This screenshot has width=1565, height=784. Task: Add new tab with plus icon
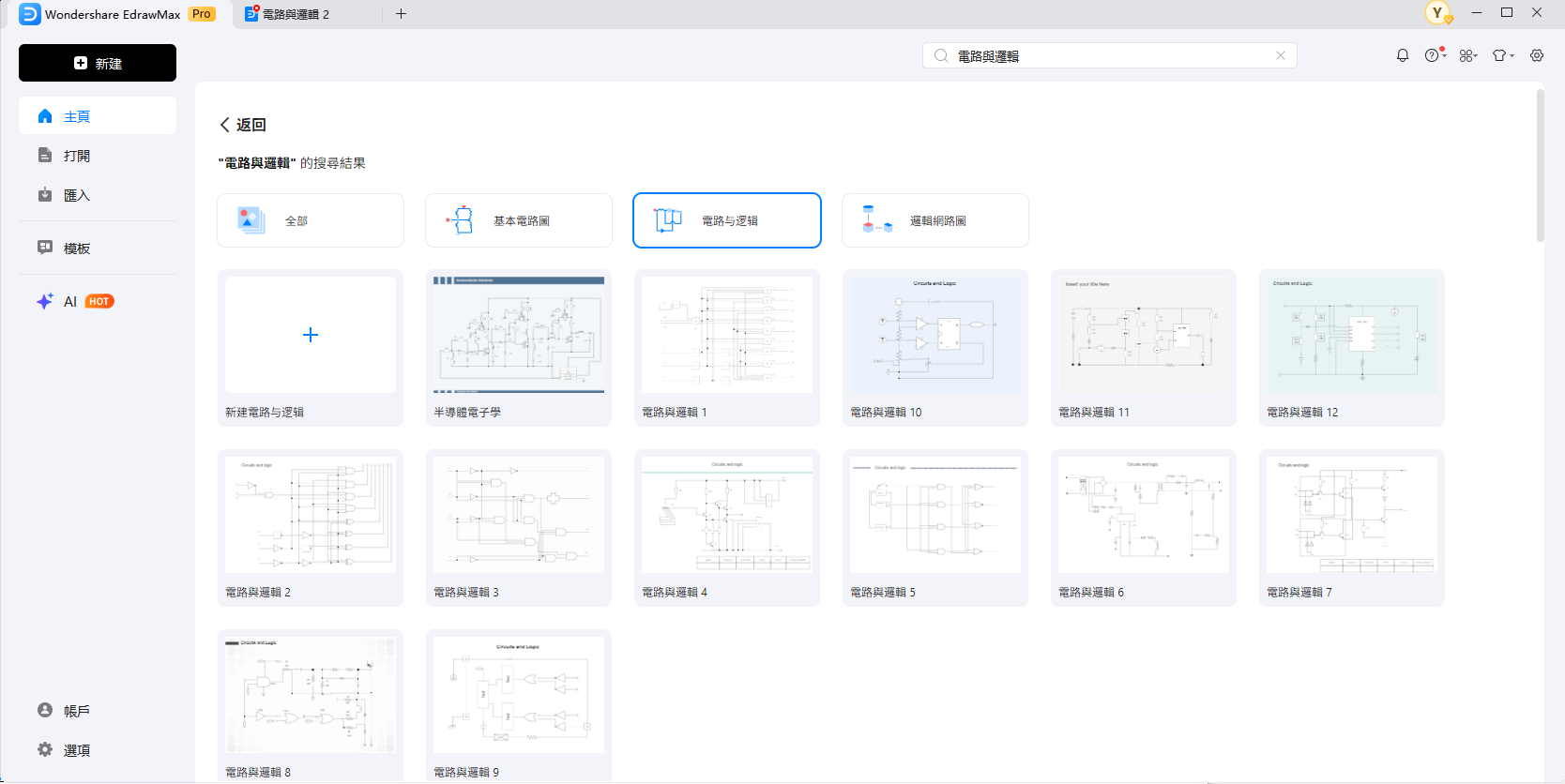pos(401,14)
